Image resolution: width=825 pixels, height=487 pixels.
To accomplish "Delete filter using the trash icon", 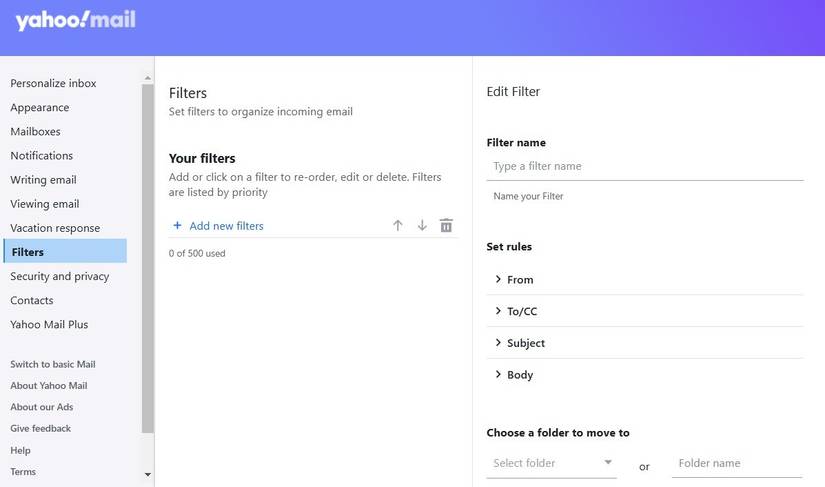I will click(x=446, y=226).
